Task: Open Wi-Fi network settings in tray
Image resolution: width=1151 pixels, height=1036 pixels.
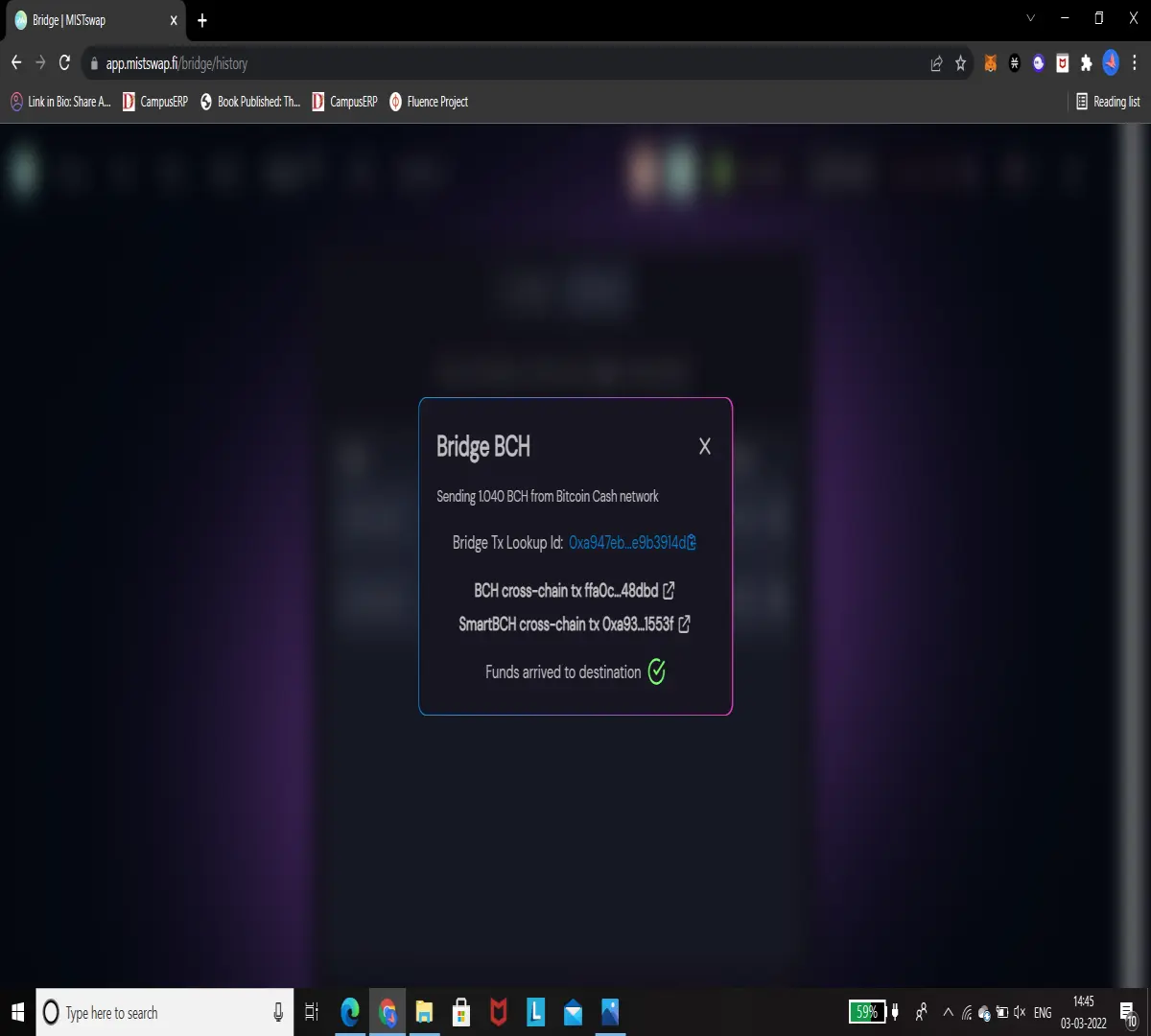Action: [967, 1013]
